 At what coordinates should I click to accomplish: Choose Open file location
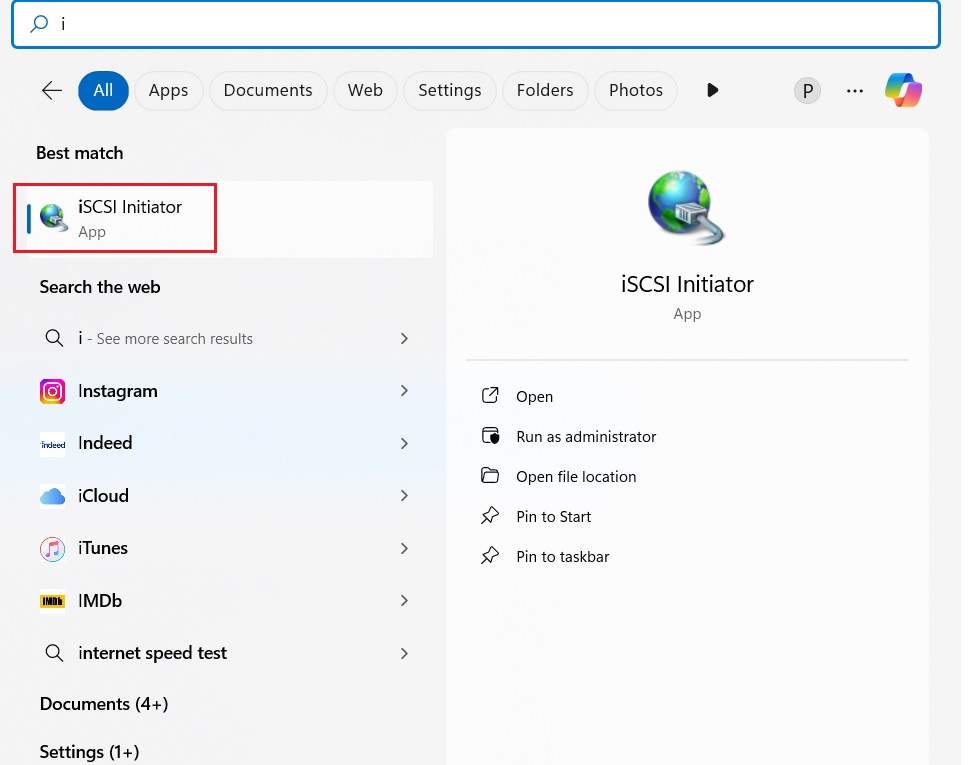576,477
